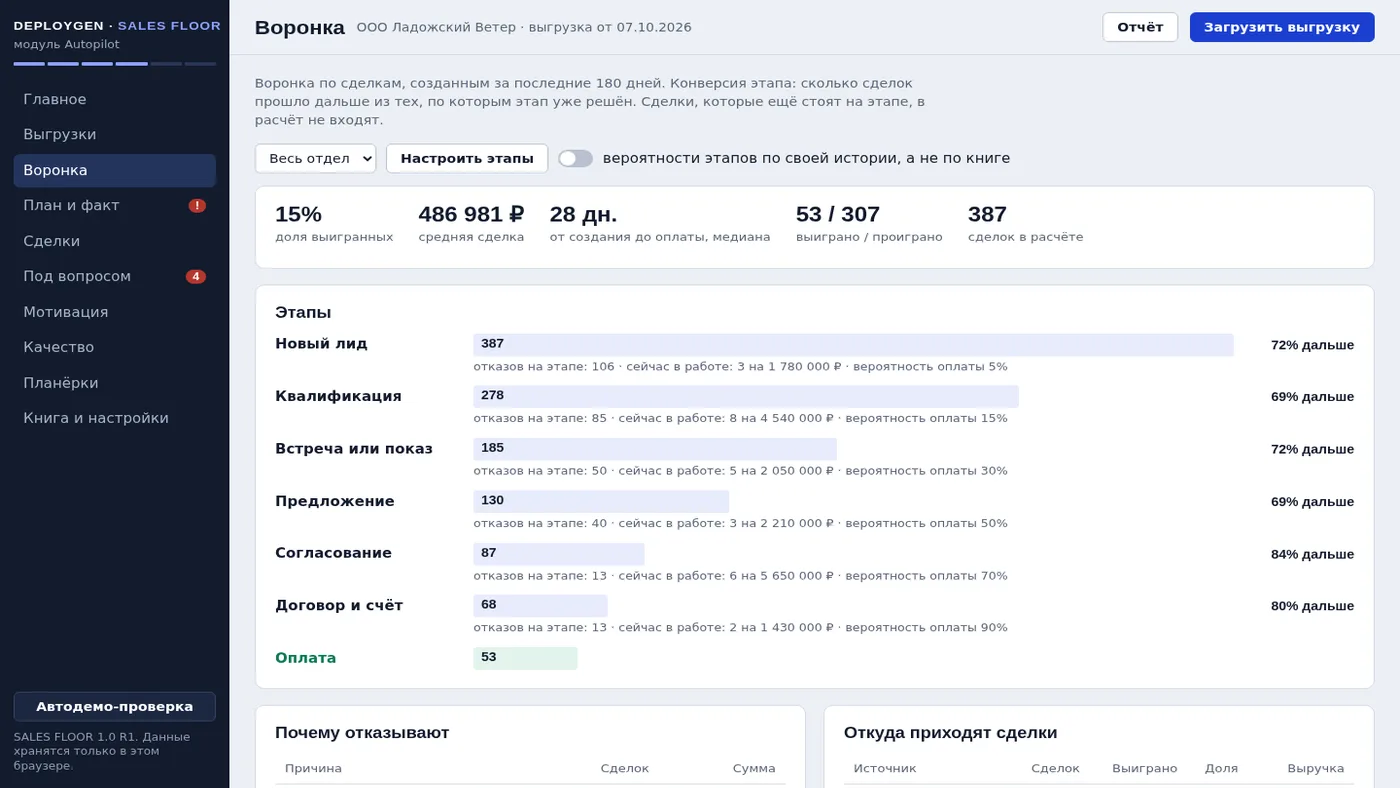Click the DEPLOYGEN · SALES FLOOR logo text
This screenshot has width=1400, height=788.
[117, 26]
